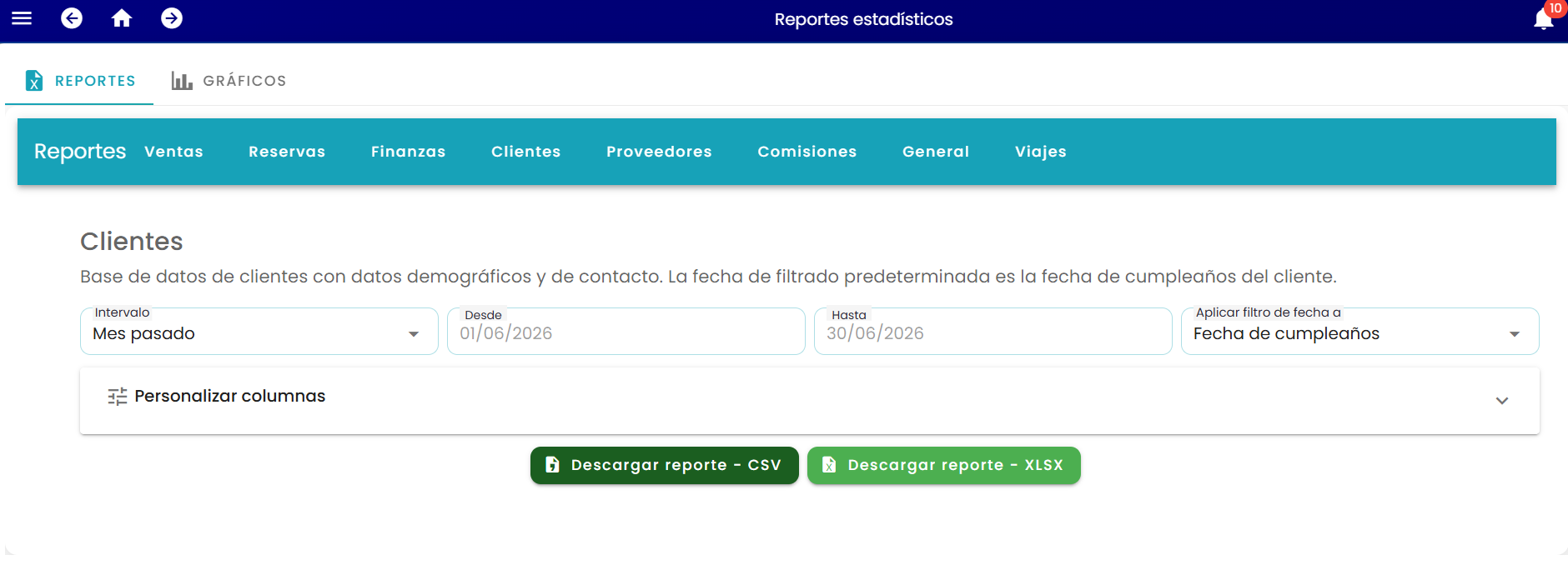The image size is (1568, 565).
Task: Expand Personalizar columnas panel chevron
Action: tap(1502, 401)
